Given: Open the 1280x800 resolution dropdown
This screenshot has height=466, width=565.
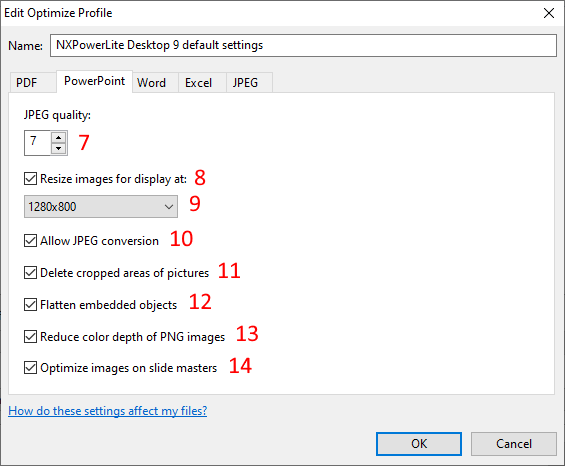Looking at the screenshot, I should pos(101,207).
